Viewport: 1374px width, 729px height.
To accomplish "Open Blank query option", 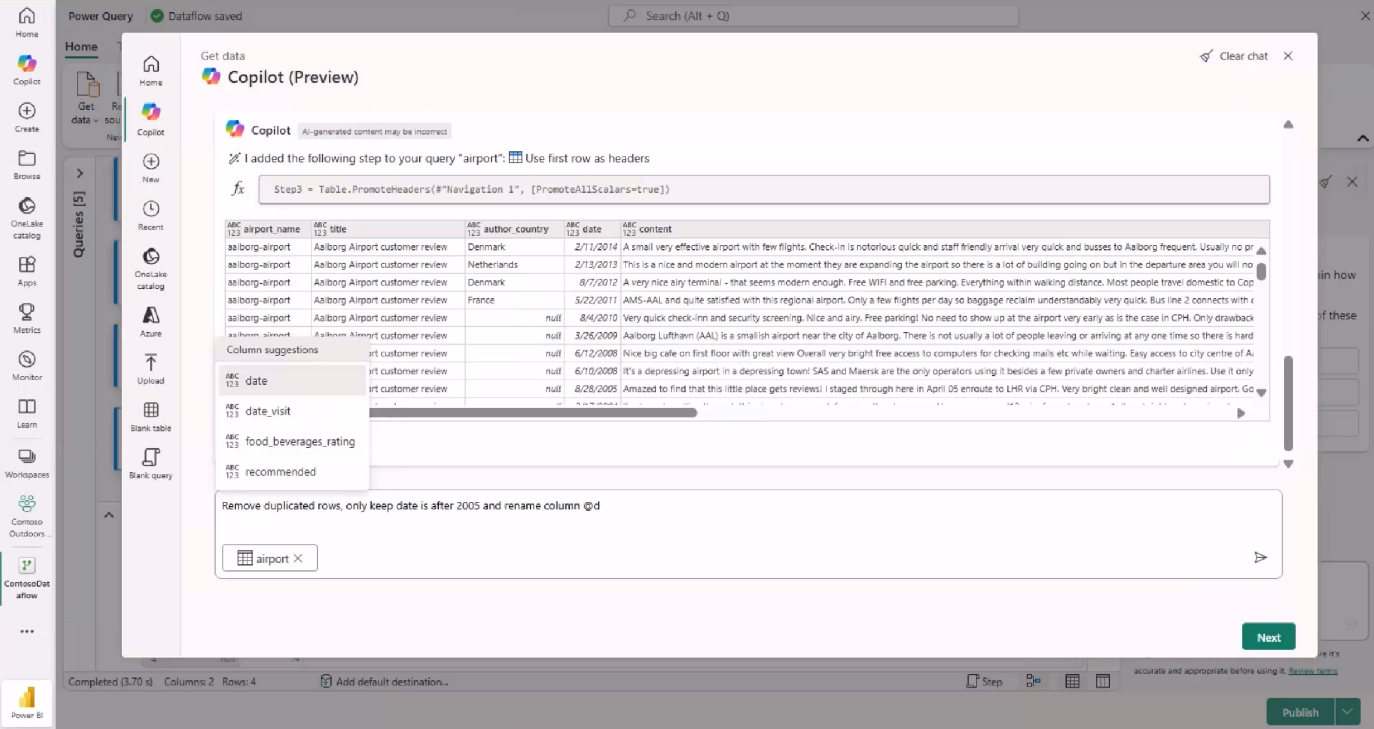I will [151, 462].
